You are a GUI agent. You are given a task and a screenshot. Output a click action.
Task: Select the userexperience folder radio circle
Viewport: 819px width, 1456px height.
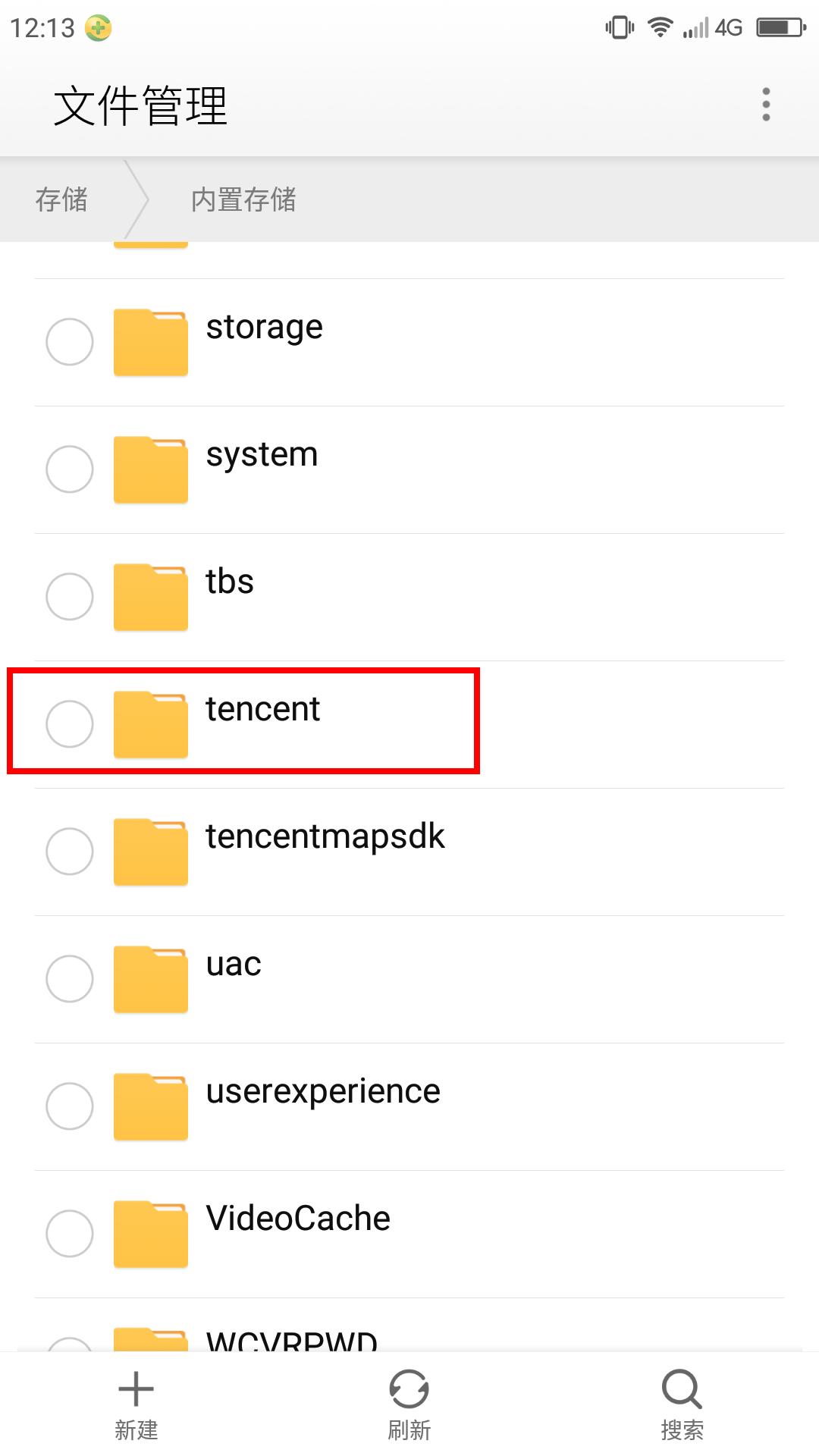(x=70, y=1106)
